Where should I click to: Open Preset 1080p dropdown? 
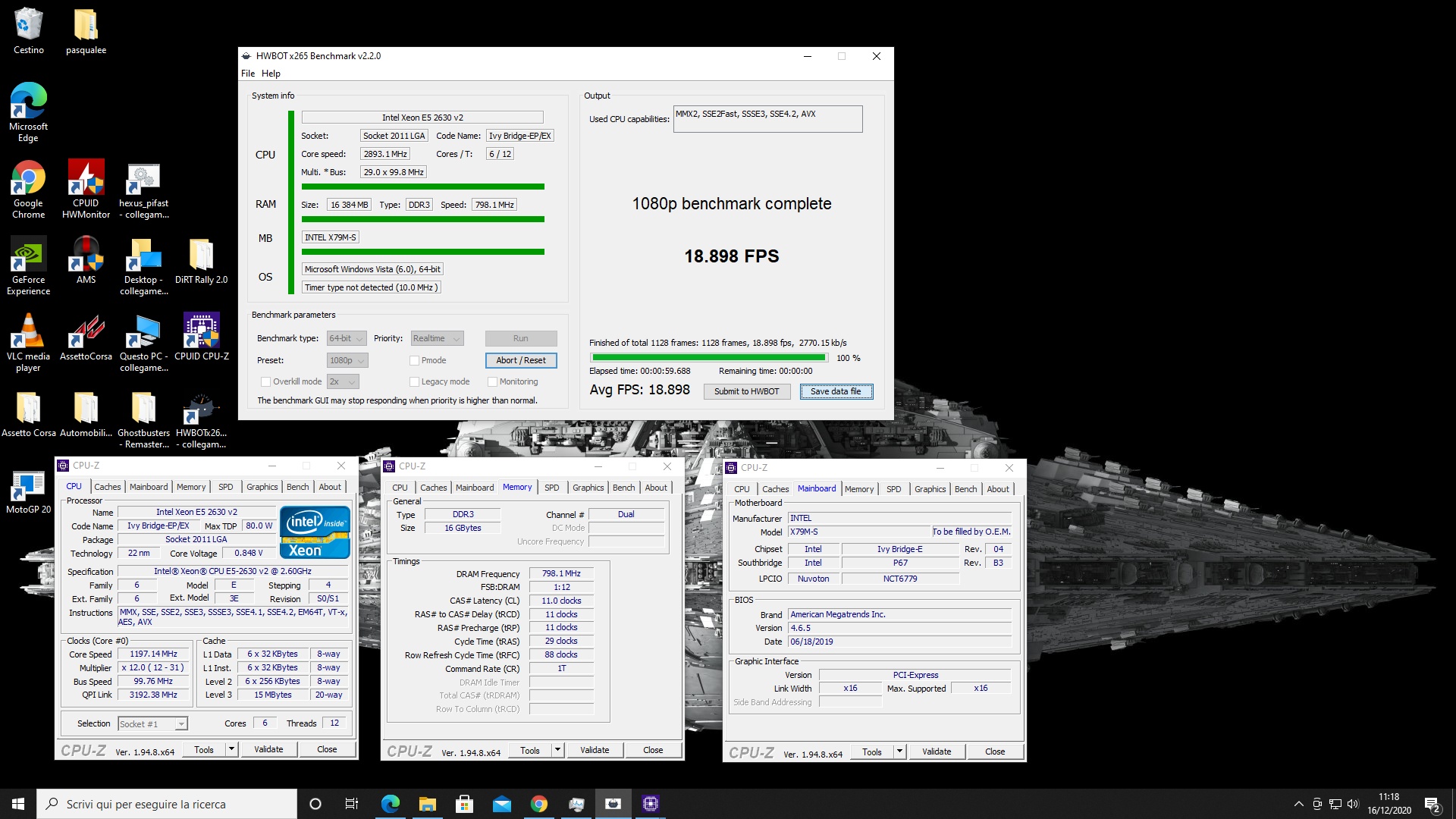[347, 360]
